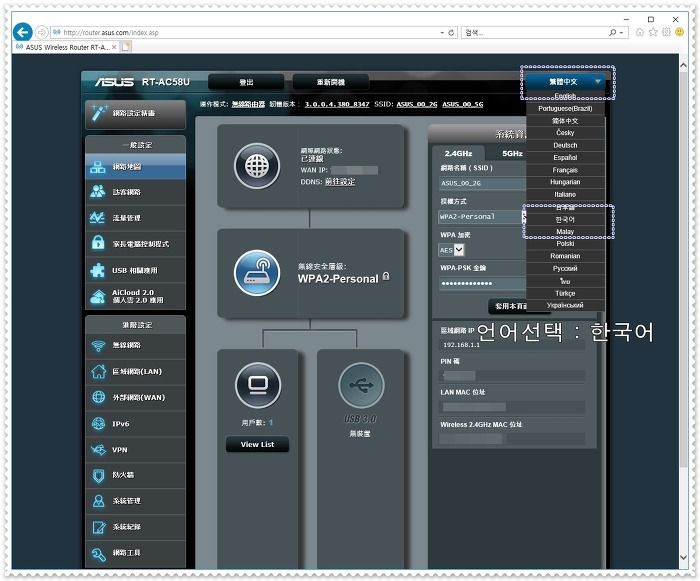Open the firewall shield icon
The height and width of the screenshot is (581, 700).
click(98, 475)
